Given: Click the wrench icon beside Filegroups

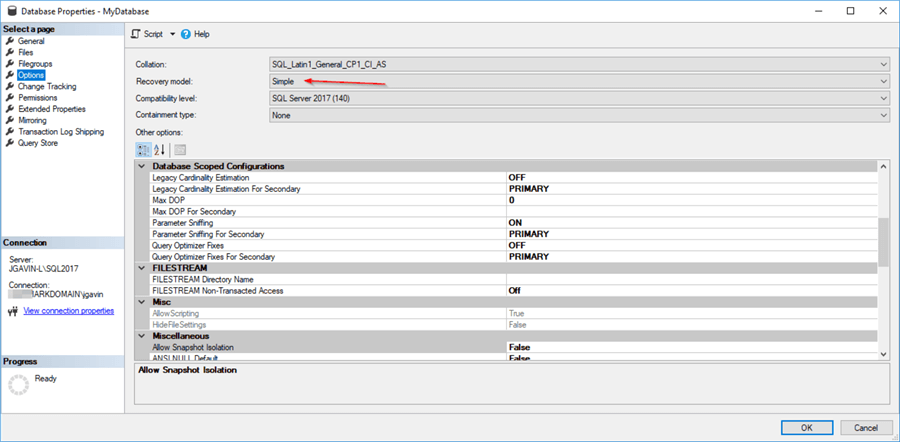Looking at the screenshot, I should [10, 64].
